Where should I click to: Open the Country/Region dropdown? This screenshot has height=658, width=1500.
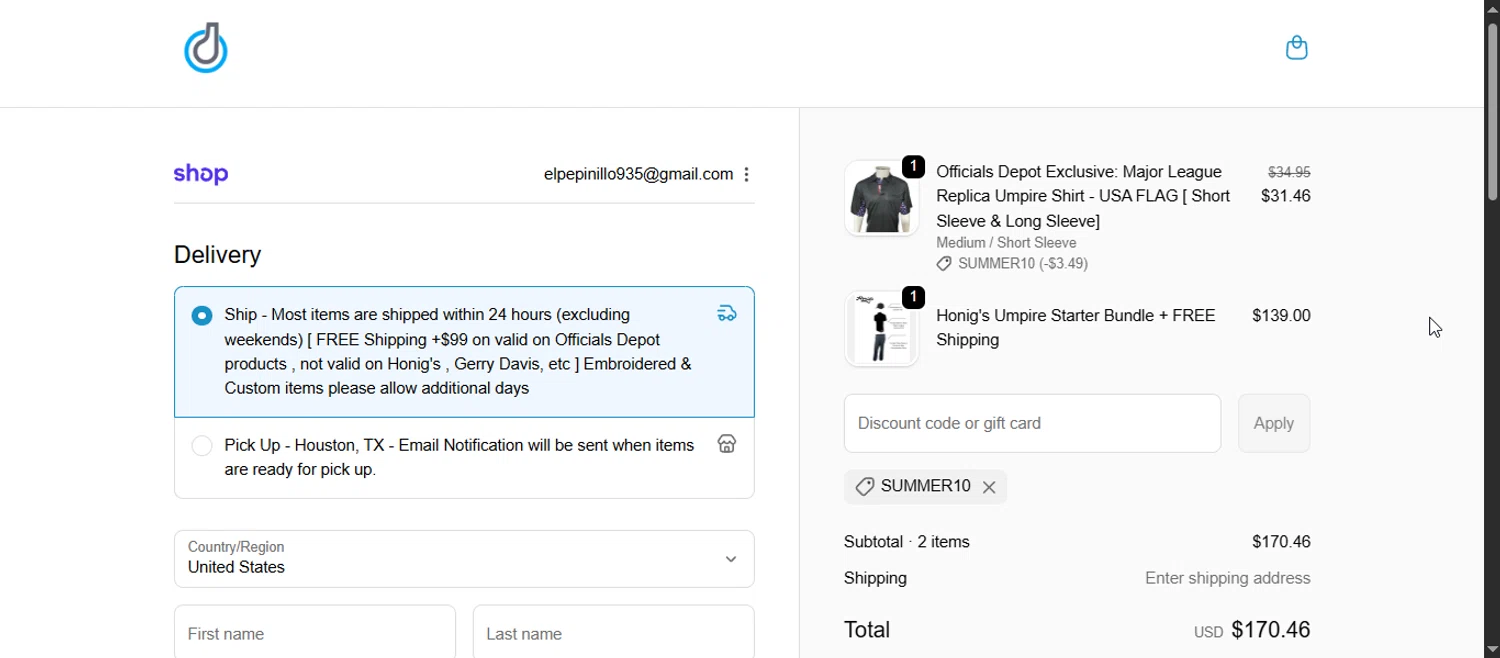pyautogui.click(x=464, y=559)
